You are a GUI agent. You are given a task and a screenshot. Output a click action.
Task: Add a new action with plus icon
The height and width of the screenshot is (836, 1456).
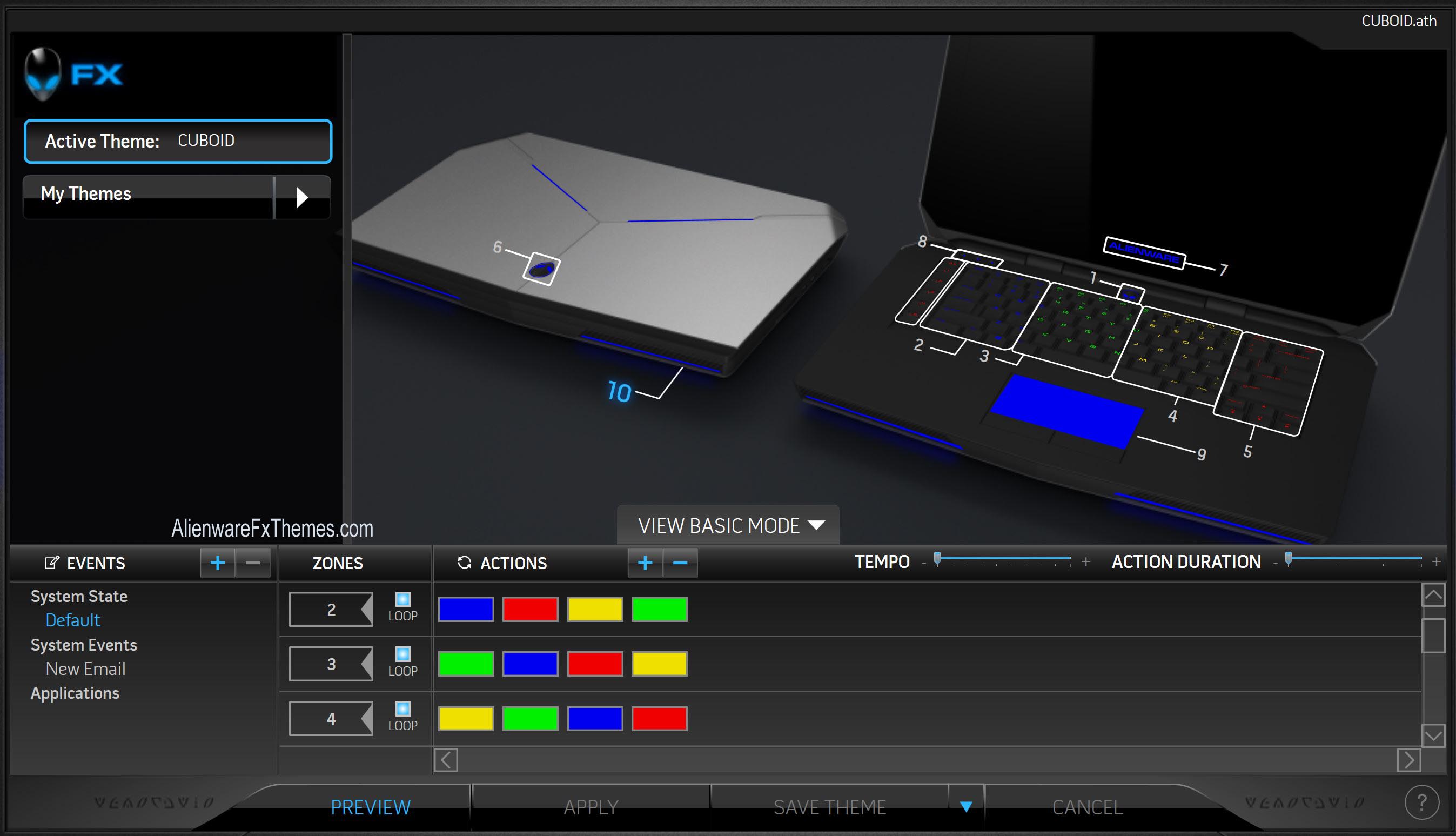point(645,563)
